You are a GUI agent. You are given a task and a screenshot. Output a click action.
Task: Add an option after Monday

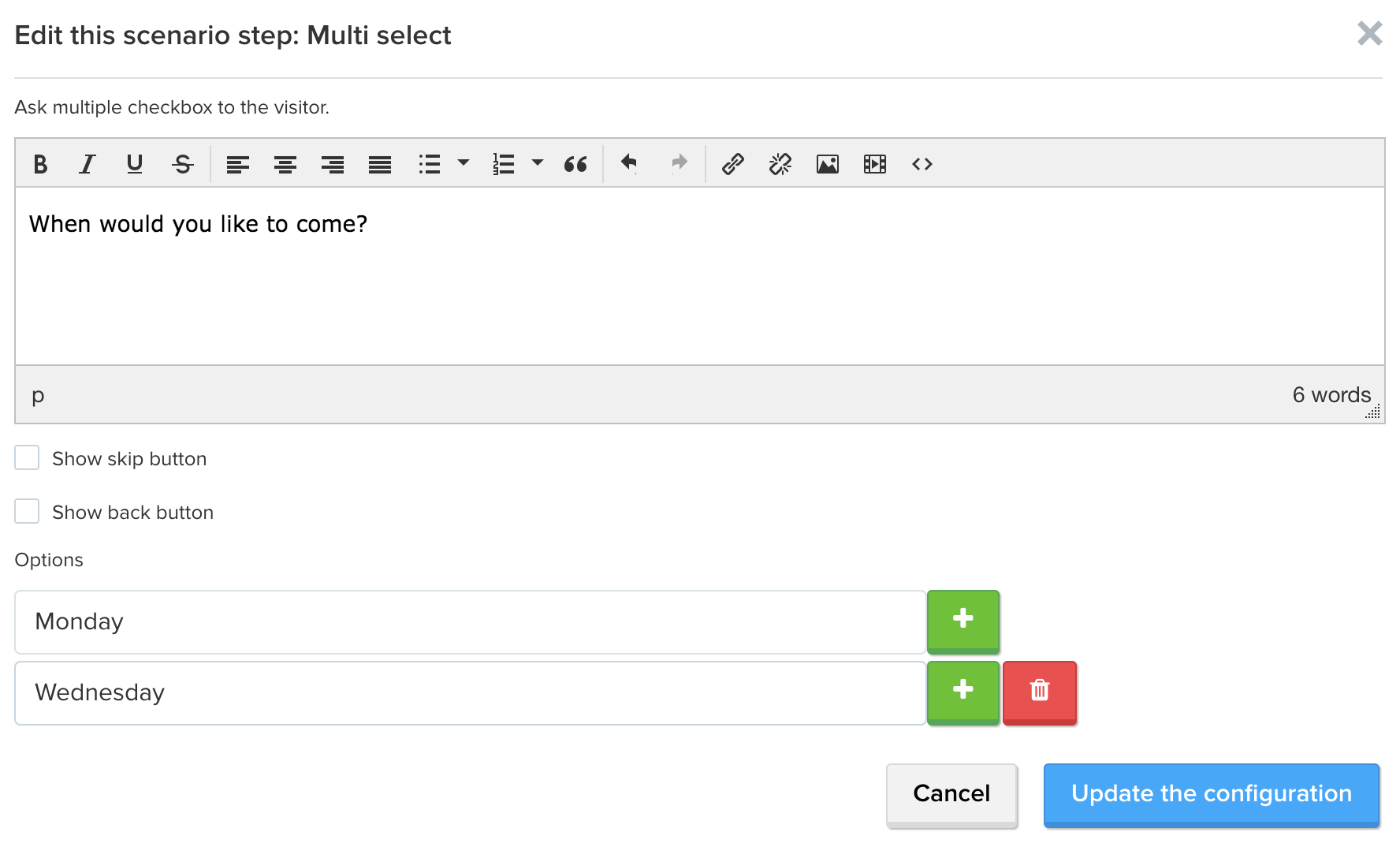coord(963,621)
